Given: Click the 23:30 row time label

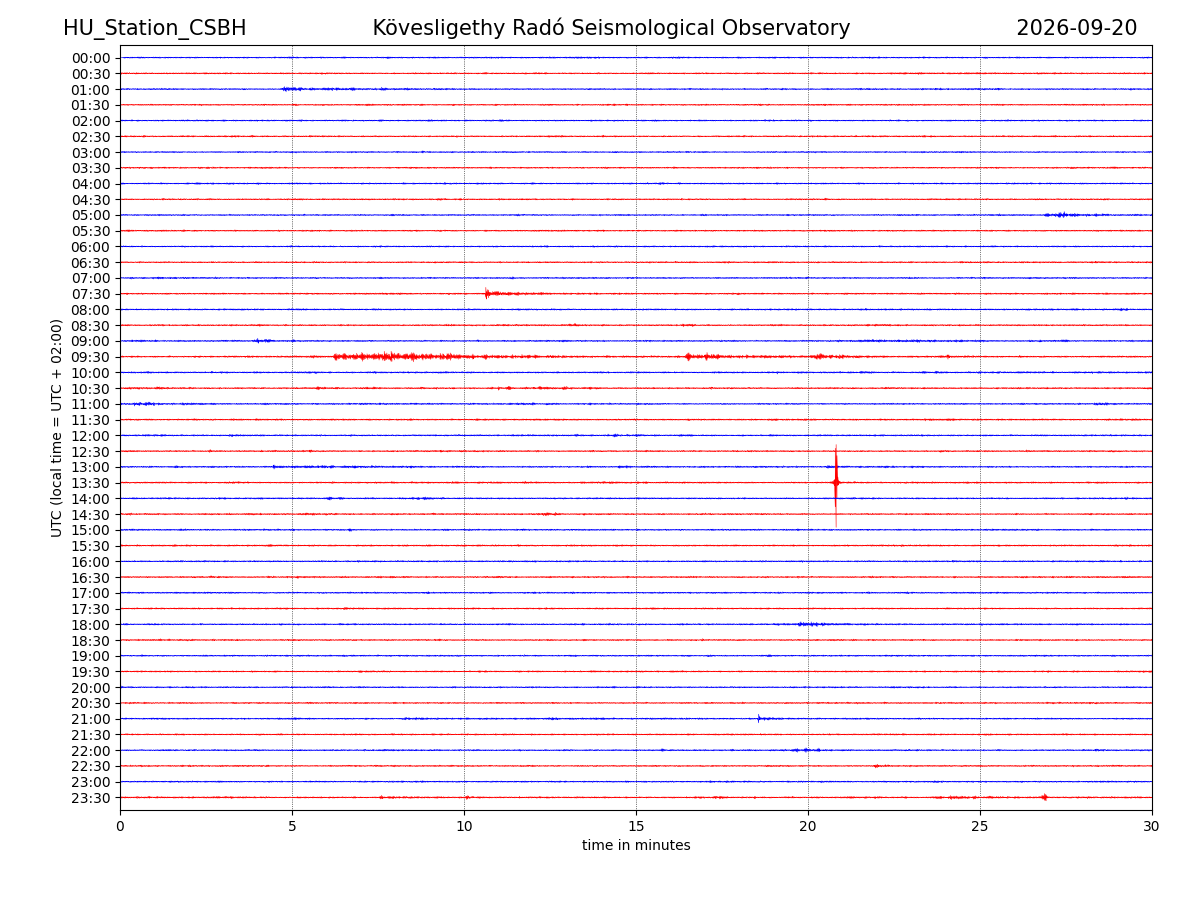Looking at the screenshot, I should 90,798.
